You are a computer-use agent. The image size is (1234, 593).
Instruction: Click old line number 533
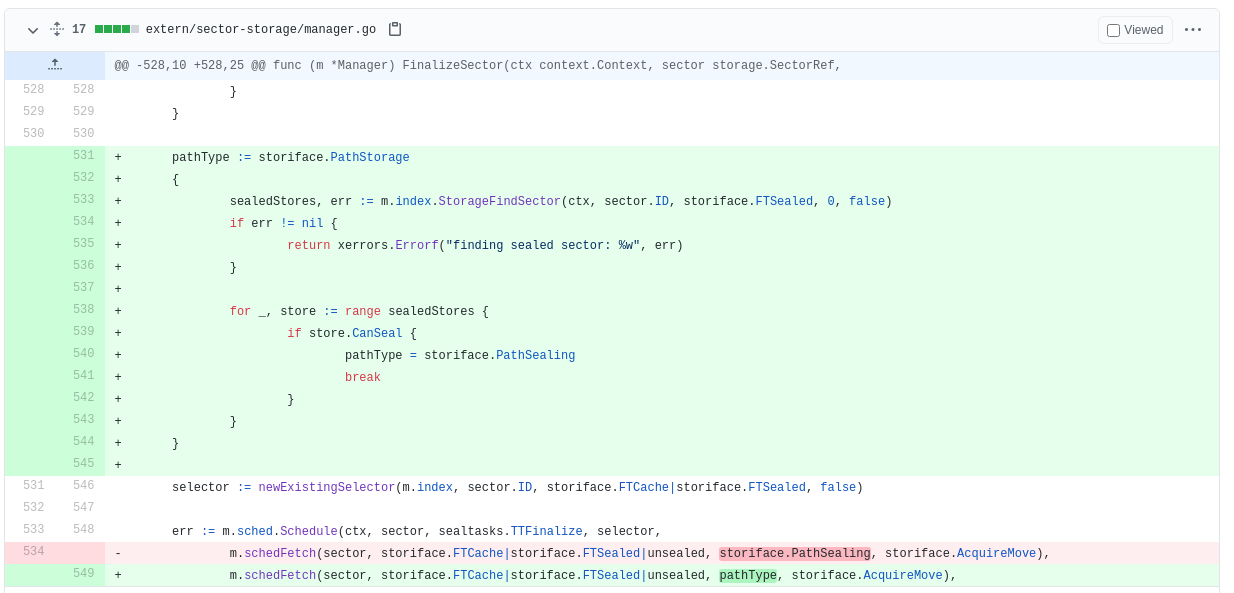pos(33,531)
